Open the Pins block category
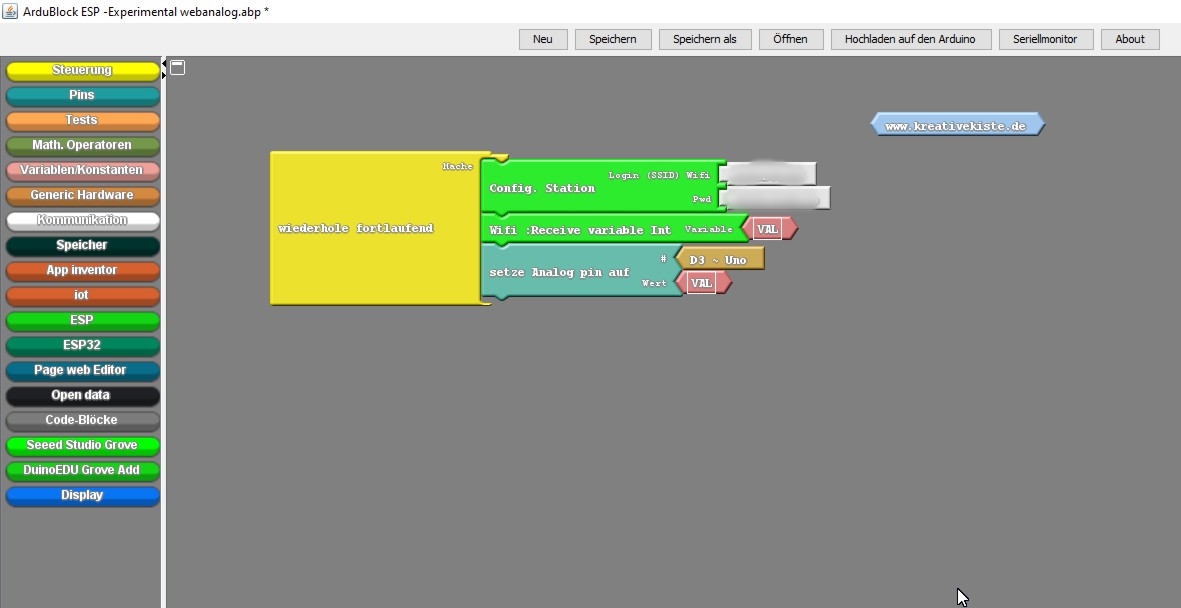 pos(82,96)
